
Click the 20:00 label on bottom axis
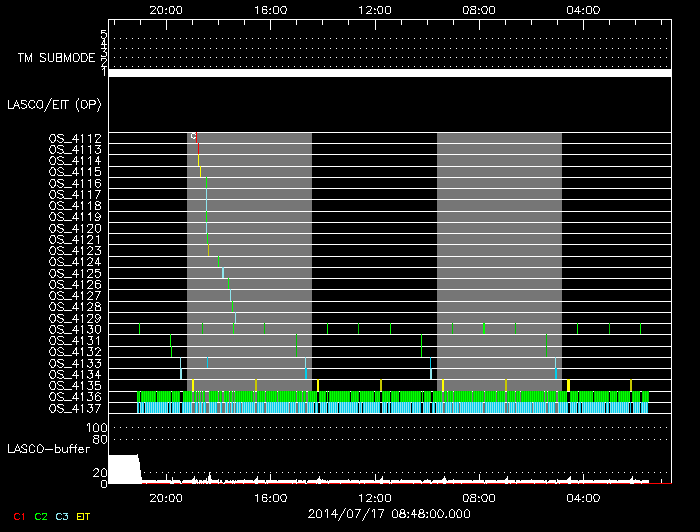coord(165,496)
